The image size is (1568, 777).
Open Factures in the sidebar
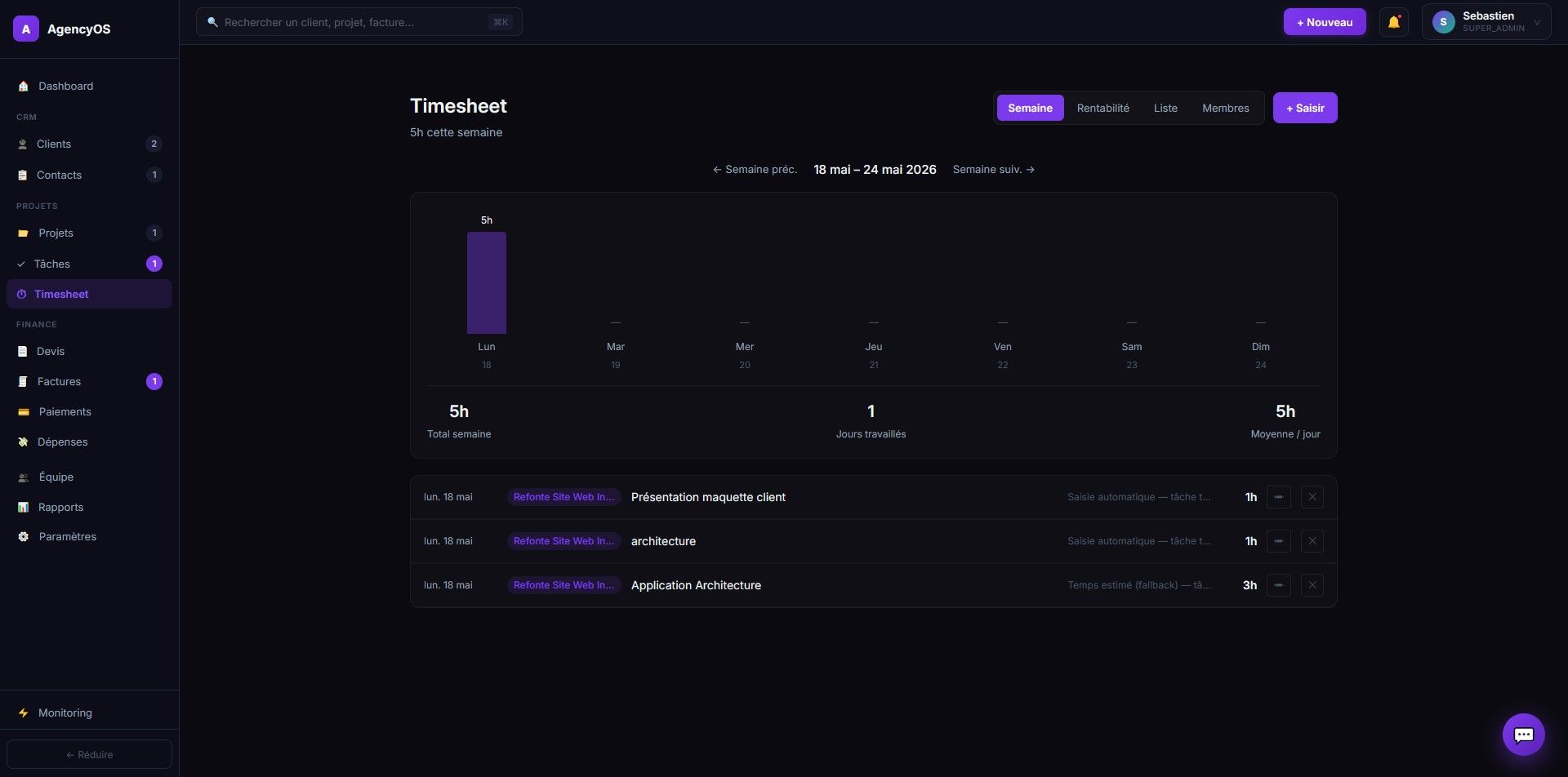click(89, 381)
